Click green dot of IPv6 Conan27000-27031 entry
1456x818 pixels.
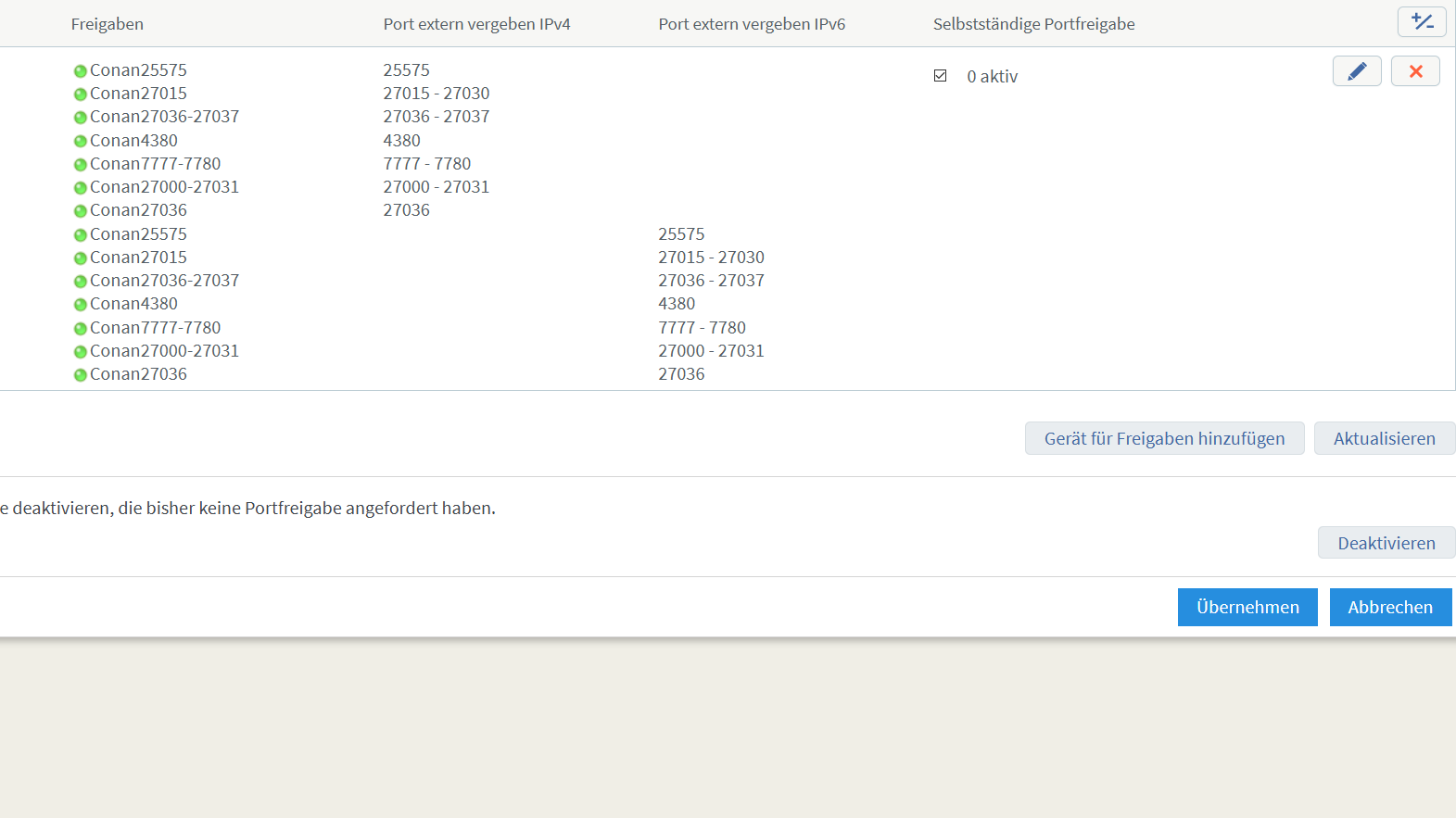point(81,352)
